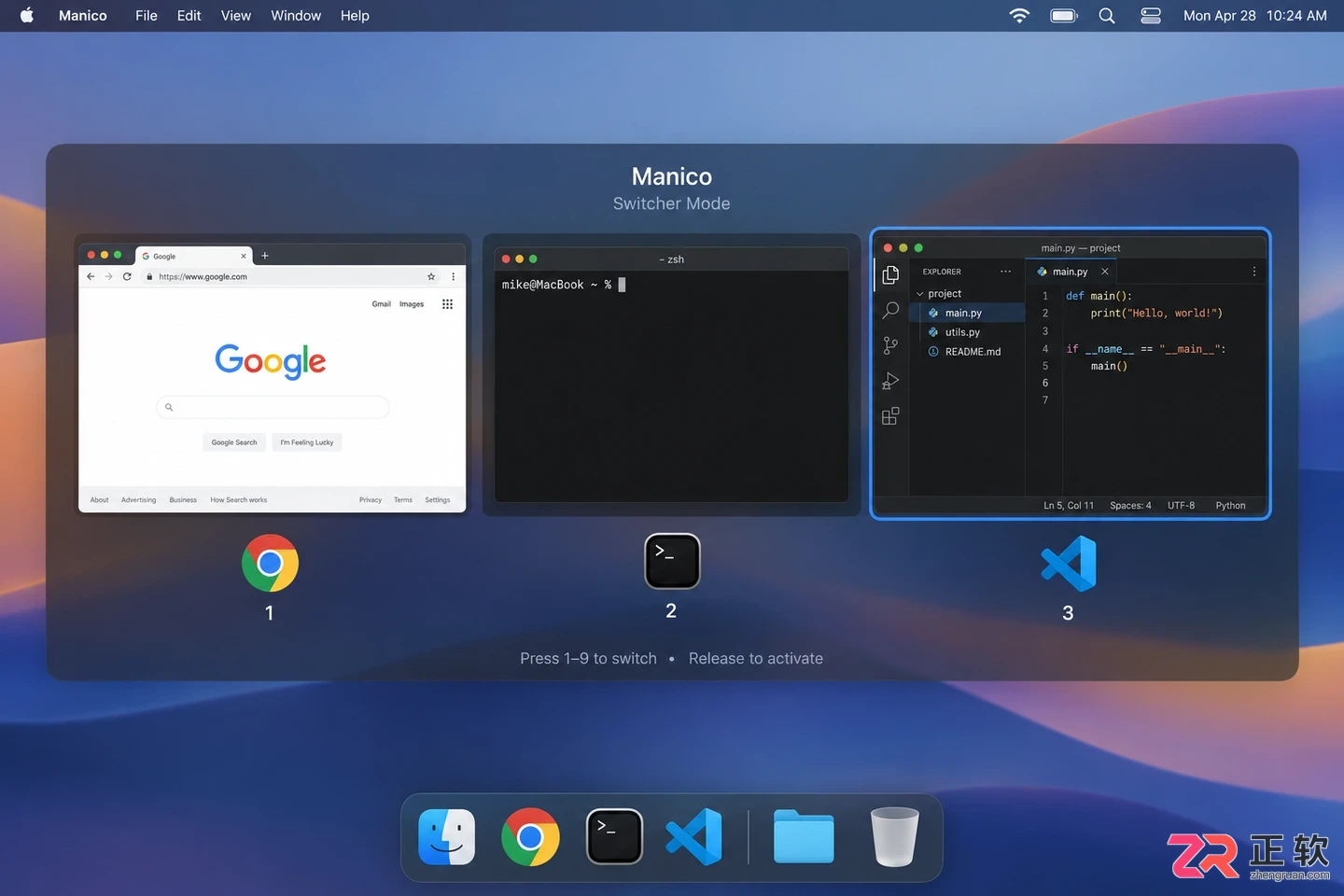Open Visual Studio Code from the Dock

click(694, 836)
